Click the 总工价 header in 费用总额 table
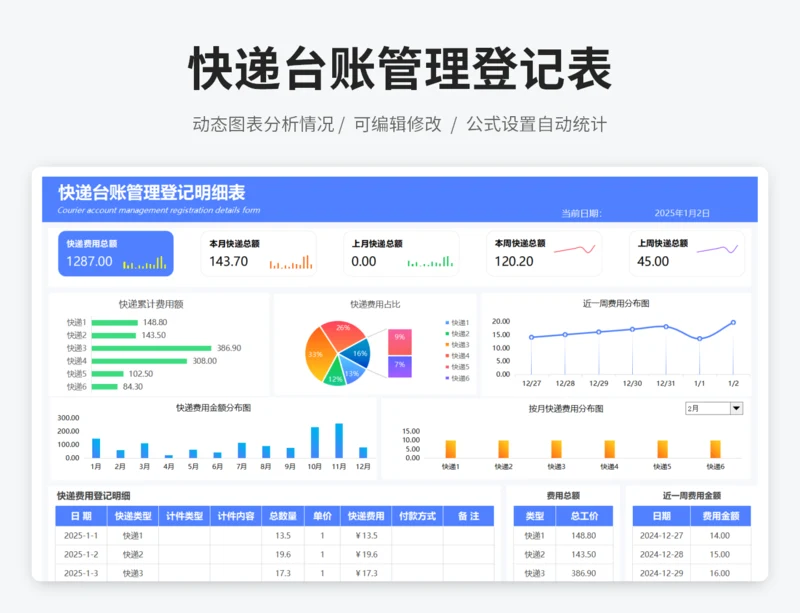The image size is (800, 613). (x=584, y=516)
